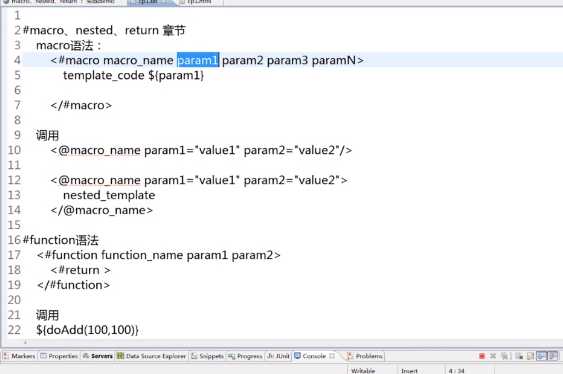The width and height of the screenshot is (563, 374).
Task: Open the Problems view tab
Action: tap(365, 356)
